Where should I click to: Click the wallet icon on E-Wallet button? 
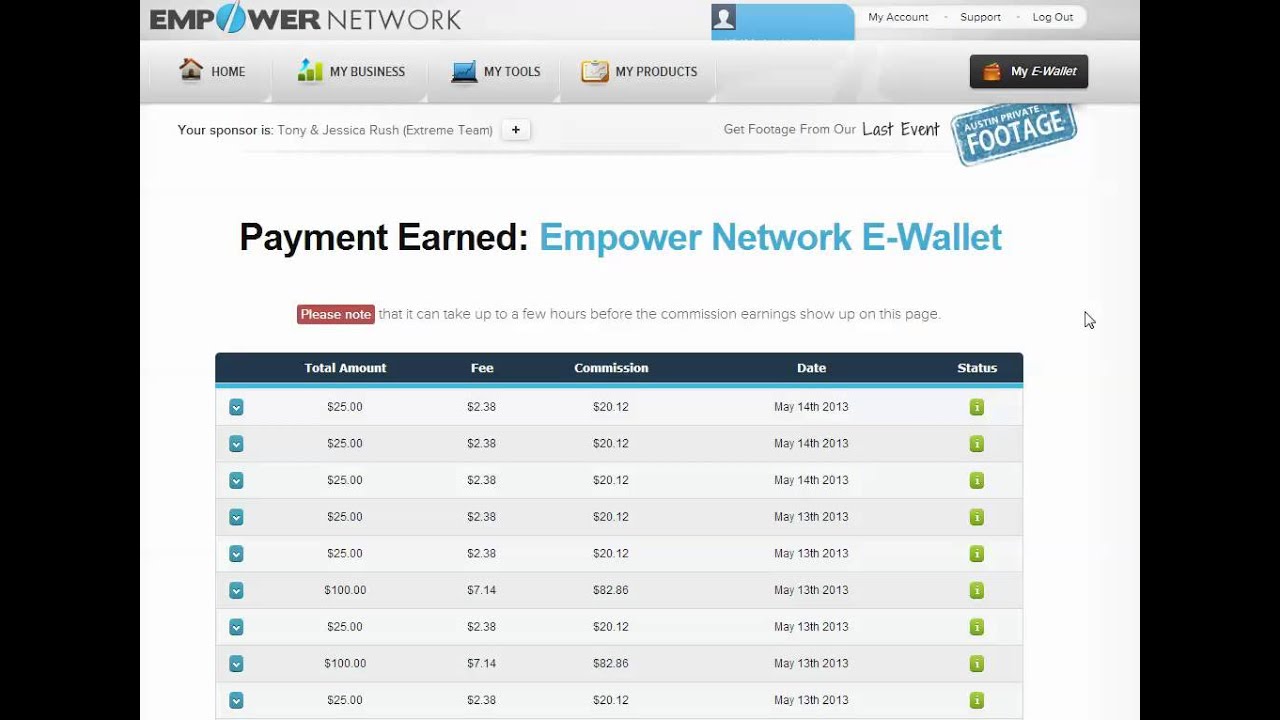[992, 72]
